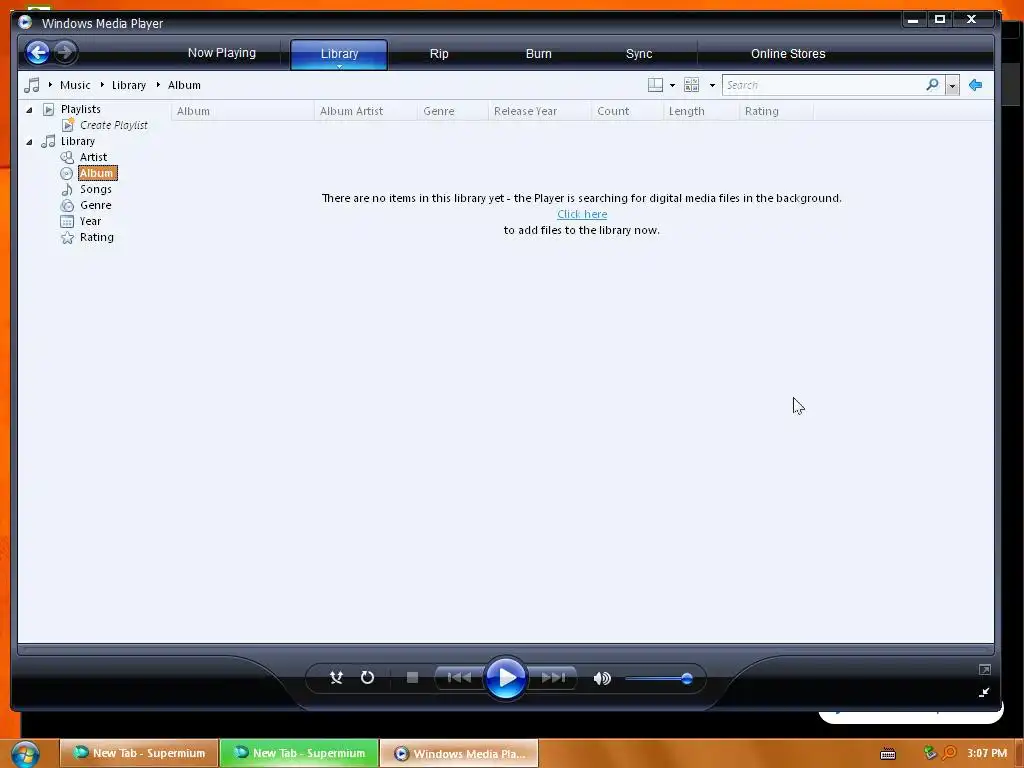This screenshot has width=1024, height=768.
Task: Follow the Click here link
Action: tap(582, 214)
